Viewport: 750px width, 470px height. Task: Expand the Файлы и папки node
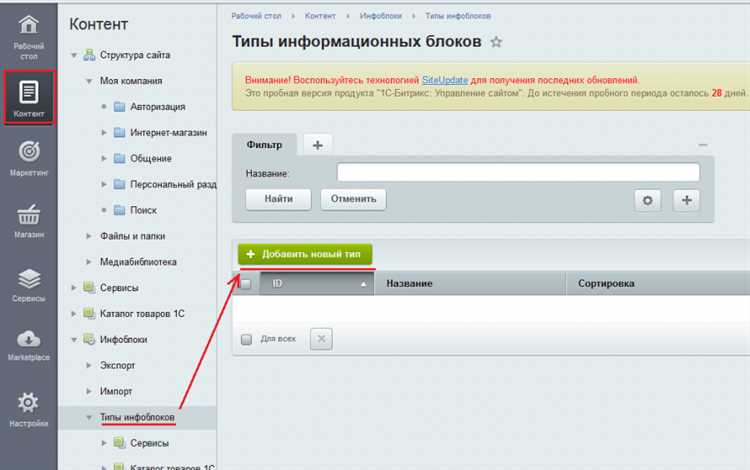89,236
